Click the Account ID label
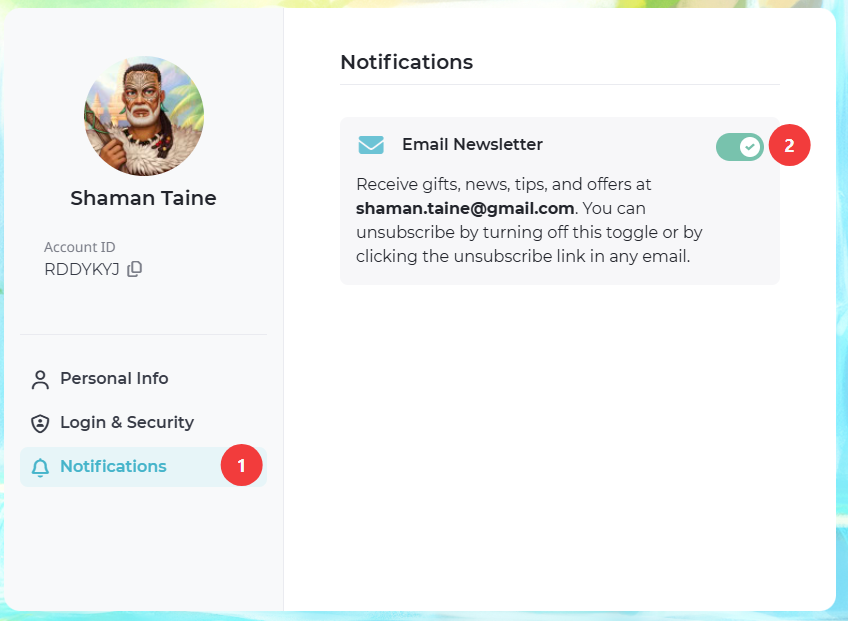Screen dimensions: 848x621 (x=80, y=247)
